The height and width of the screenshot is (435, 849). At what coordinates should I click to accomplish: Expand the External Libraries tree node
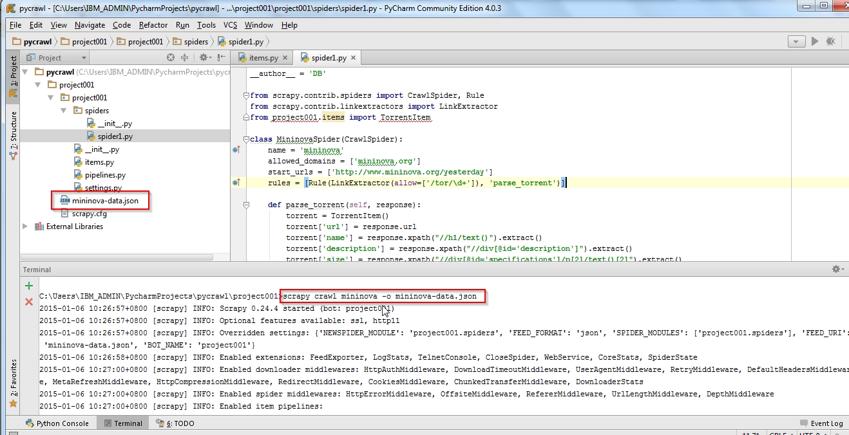tap(25, 226)
